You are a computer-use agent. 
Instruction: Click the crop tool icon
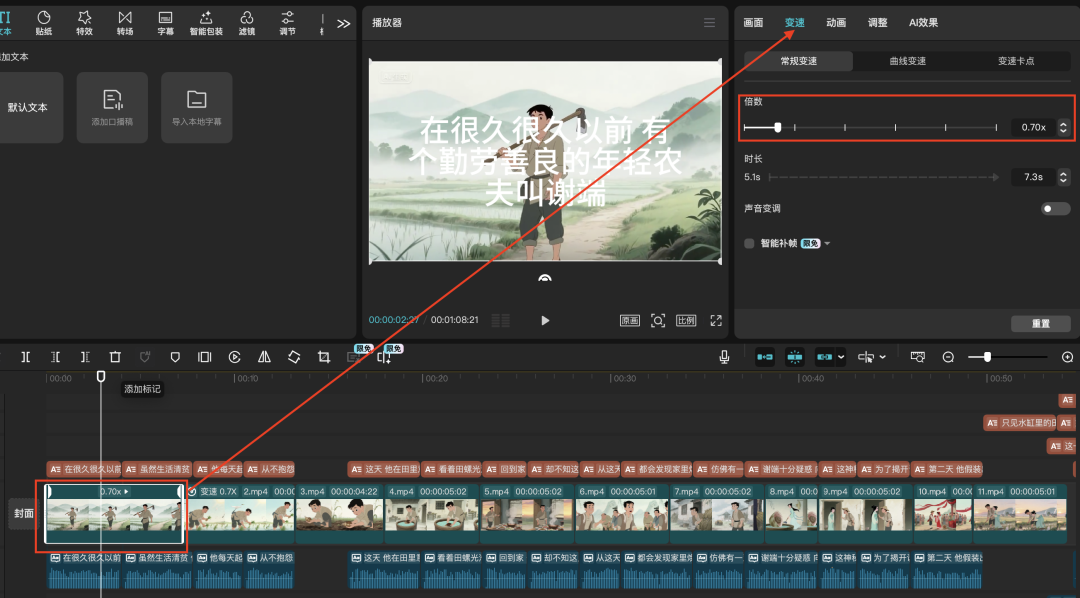pyautogui.click(x=324, y=357)
